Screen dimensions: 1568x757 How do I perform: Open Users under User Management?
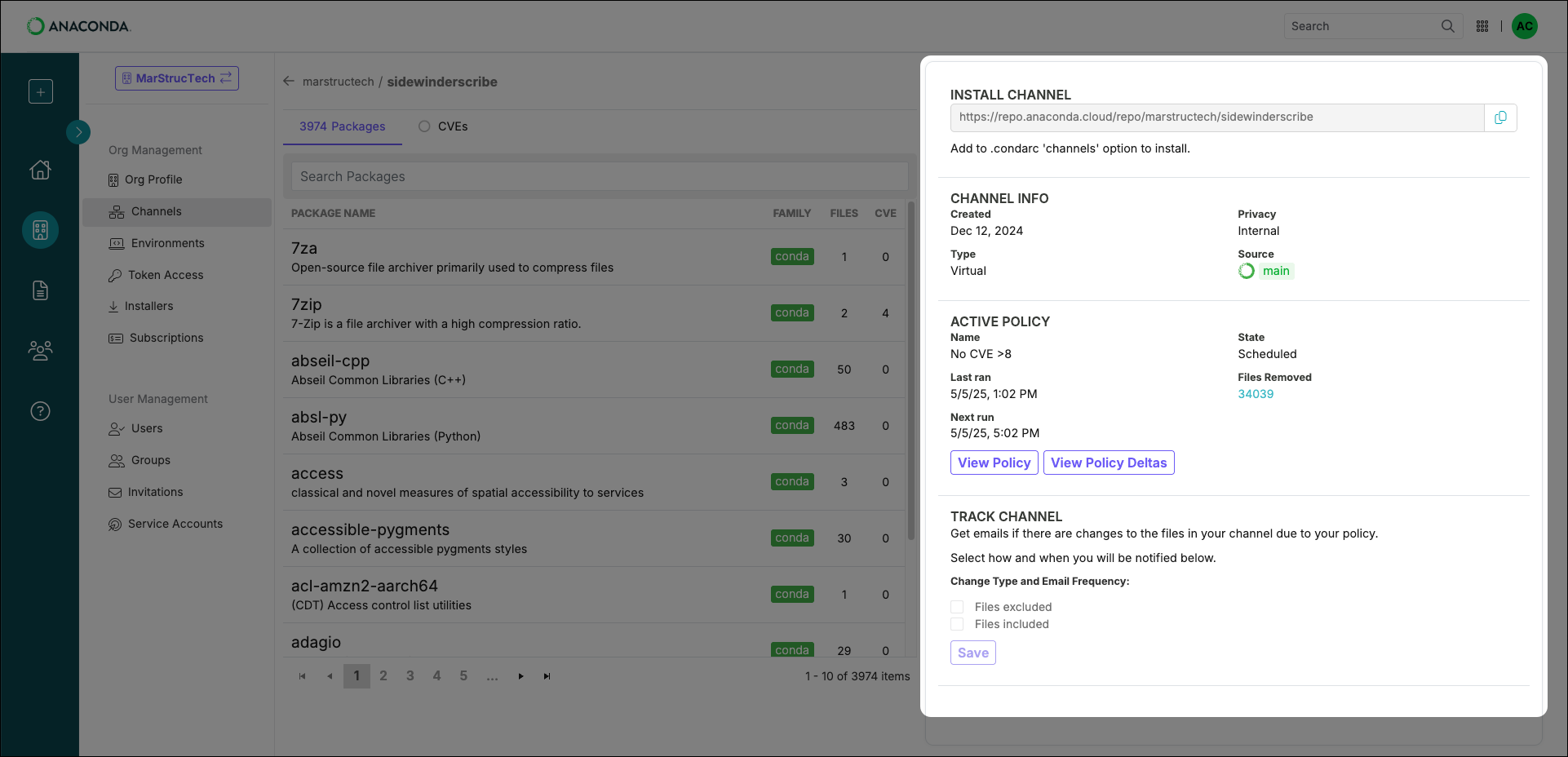[135, 428]
